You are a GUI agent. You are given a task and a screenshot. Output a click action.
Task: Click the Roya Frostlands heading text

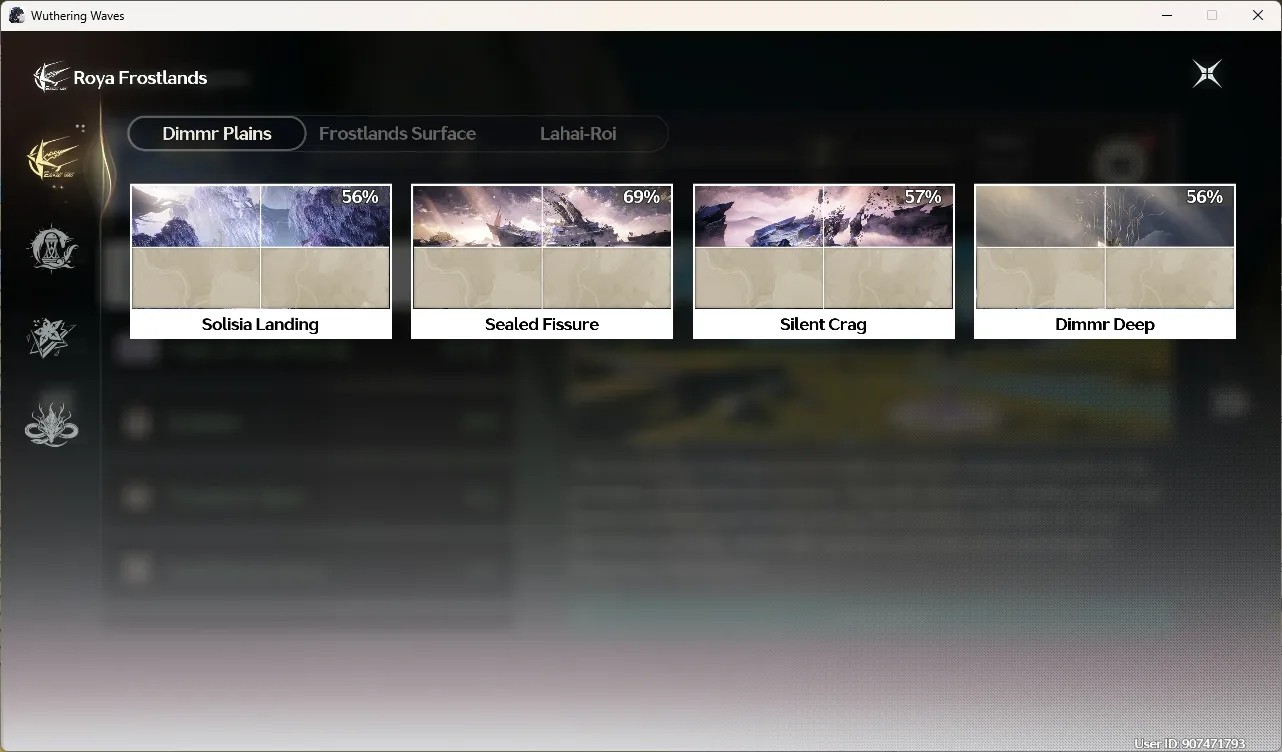pyautogui.click(x=140, y=78)
